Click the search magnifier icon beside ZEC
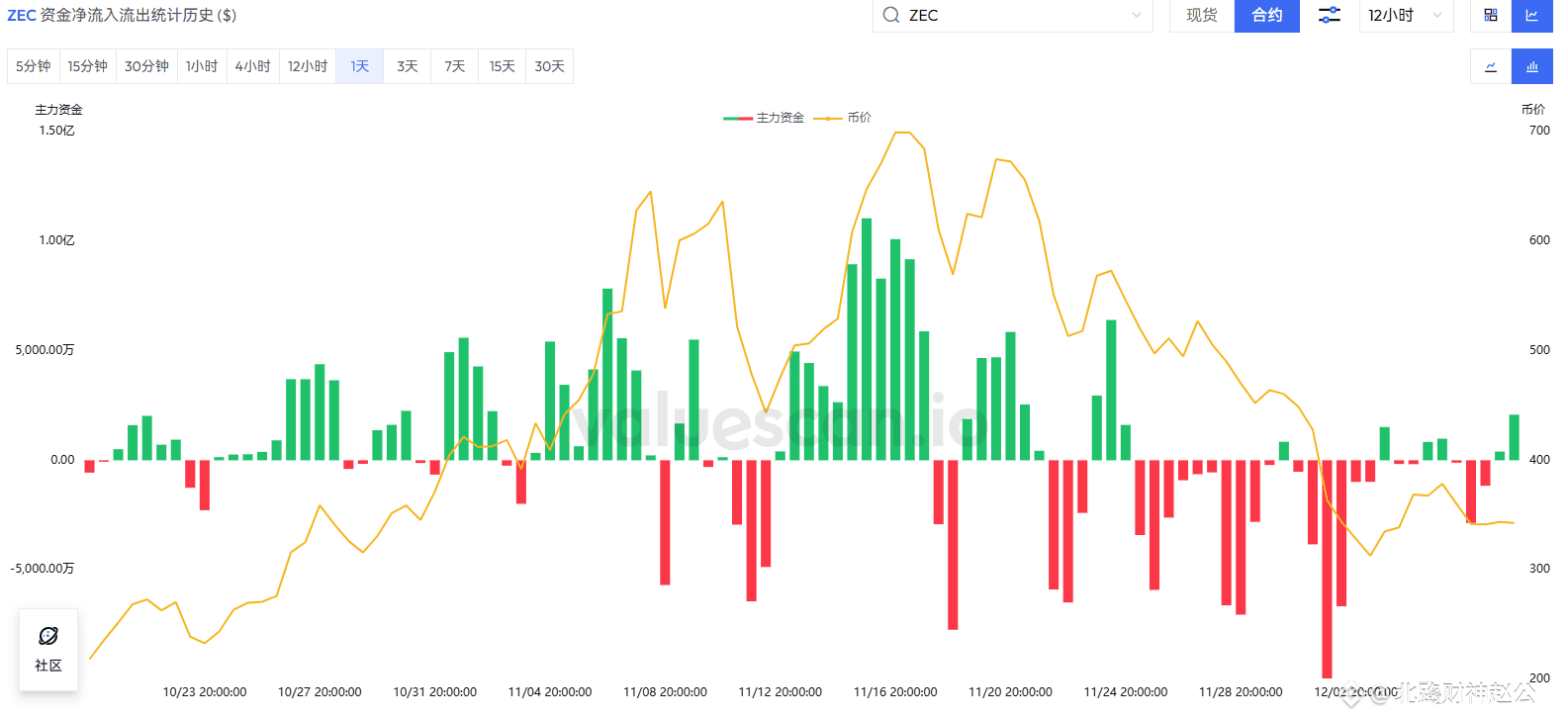Image resolution: width=1568 pixels, height=719 pixels. (x=891, y=15)
